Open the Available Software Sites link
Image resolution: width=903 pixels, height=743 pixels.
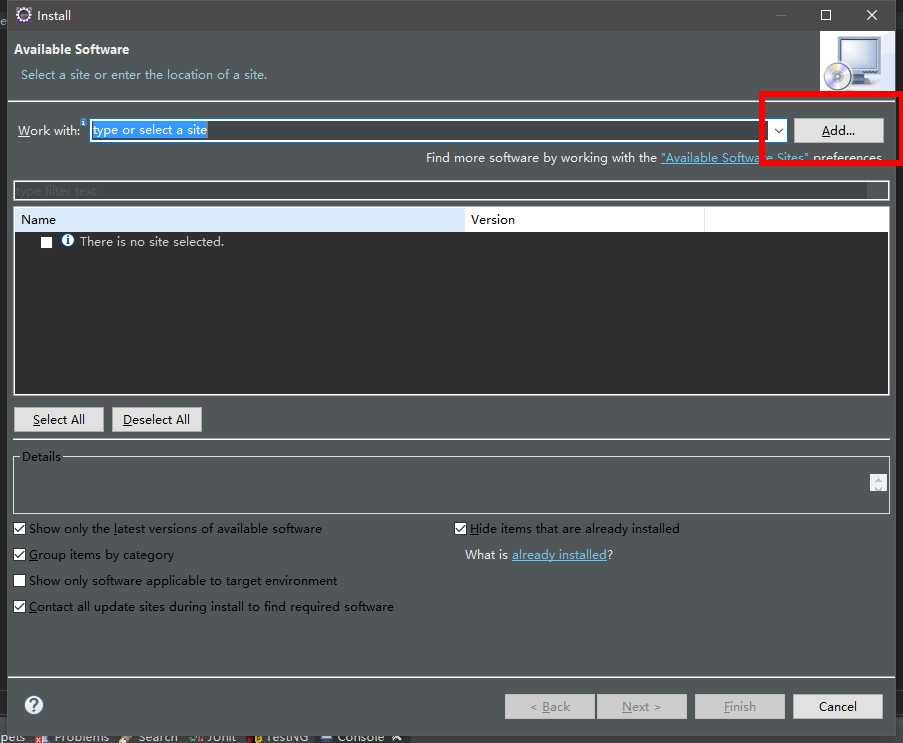(734, 158)
